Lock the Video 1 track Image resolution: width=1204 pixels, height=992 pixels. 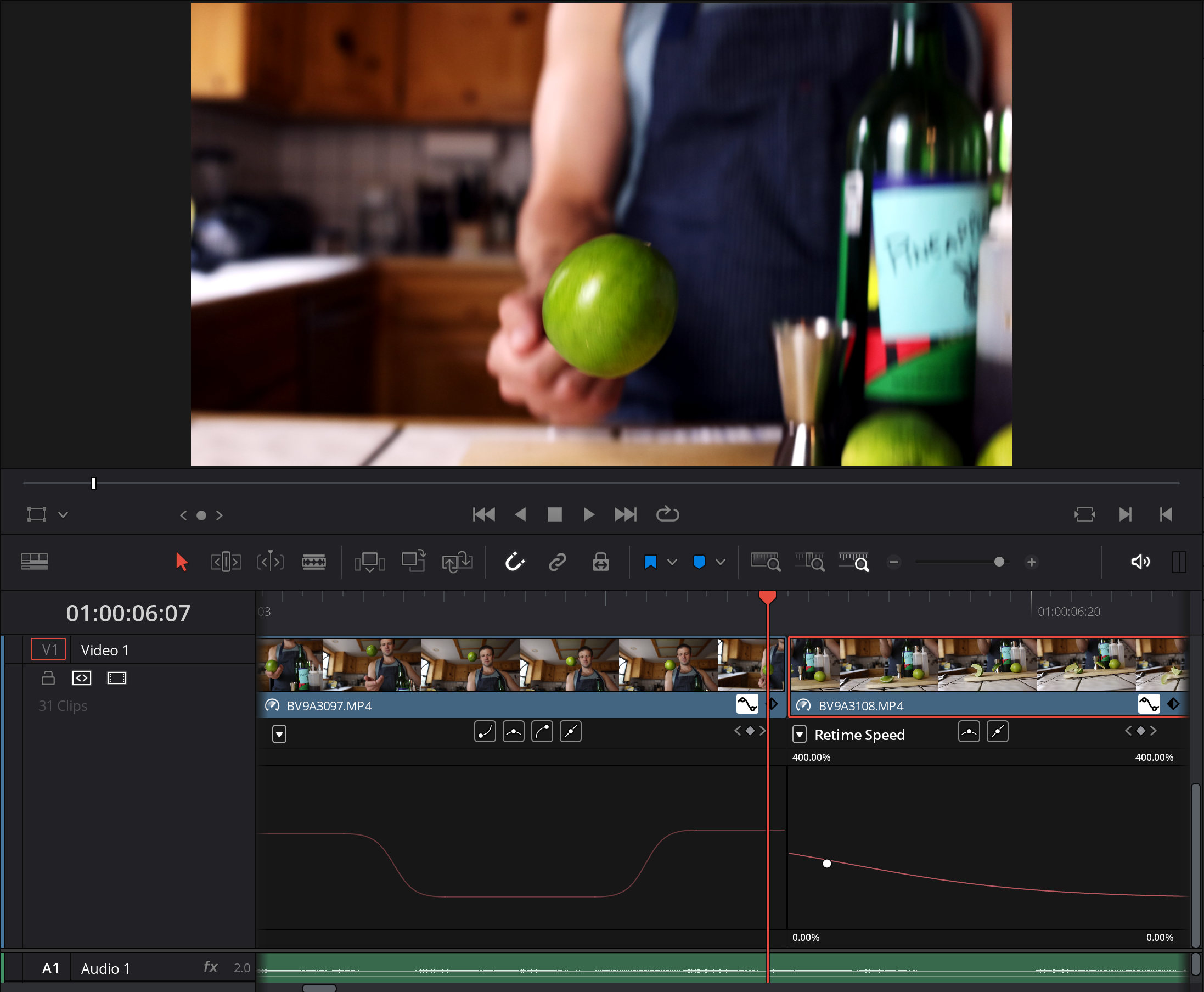(x=48, y=679)
